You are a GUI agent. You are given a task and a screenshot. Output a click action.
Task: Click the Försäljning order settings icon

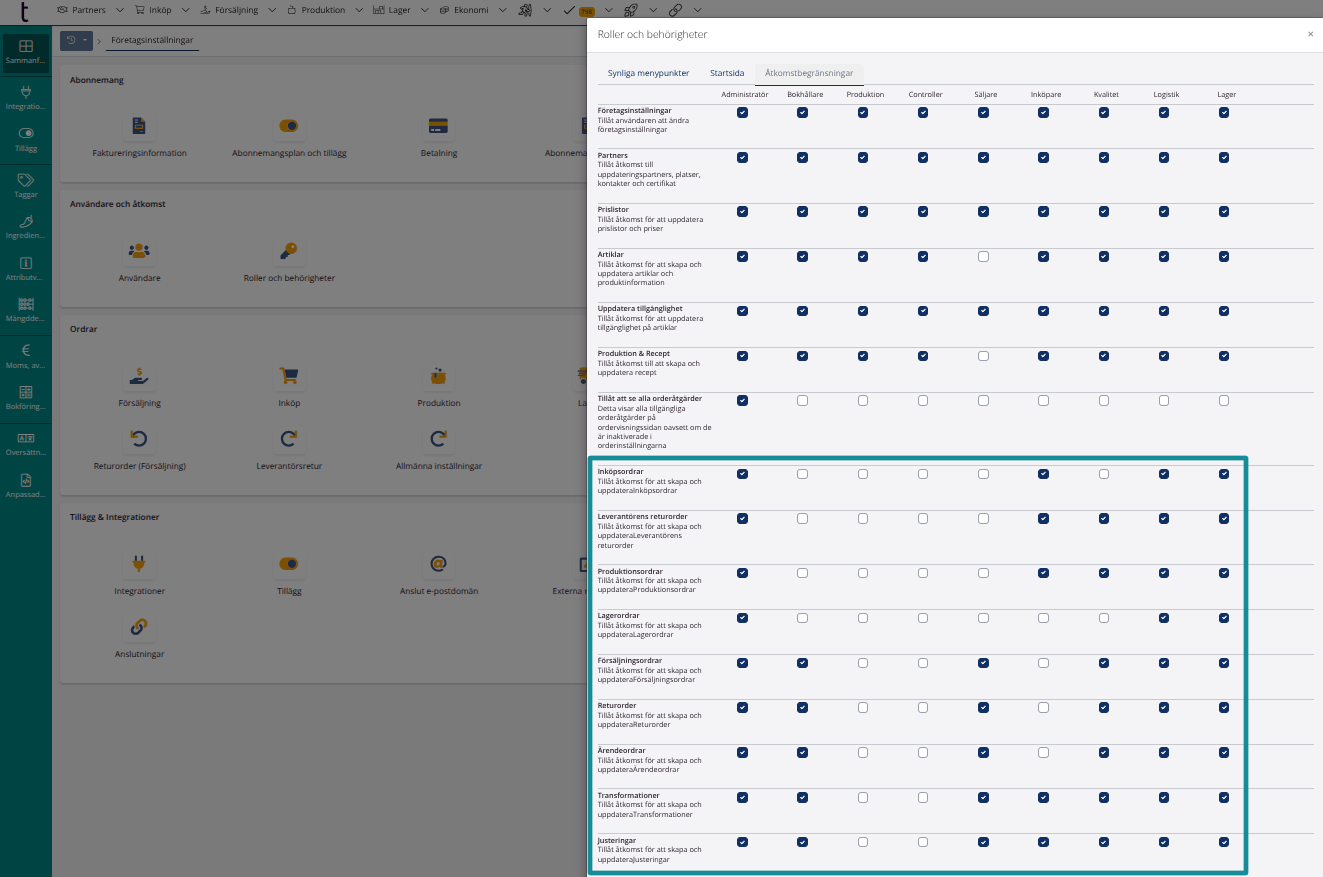pyautogui.click(x=139, y=376)
